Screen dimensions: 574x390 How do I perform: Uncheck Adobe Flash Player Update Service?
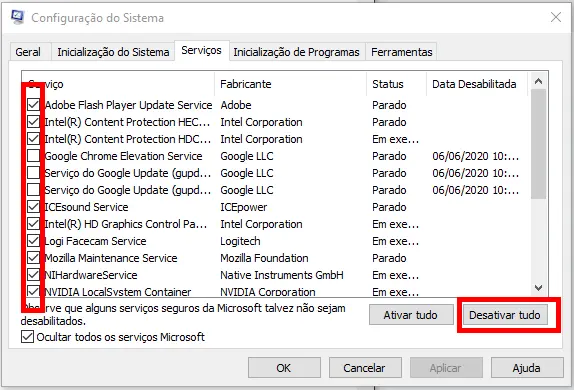click(33, 105)
